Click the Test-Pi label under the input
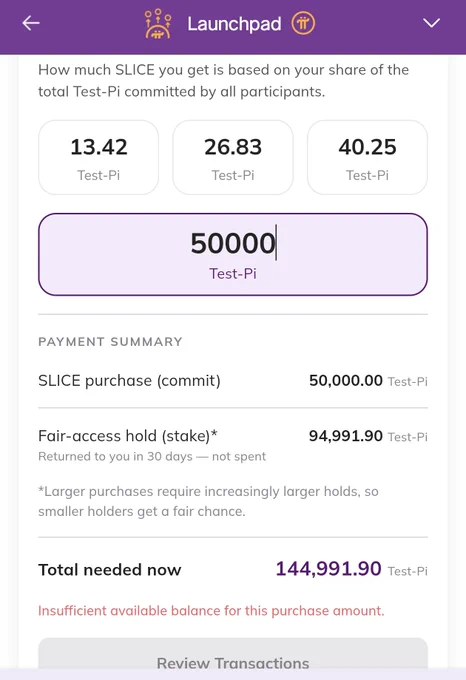Image resolution: width=466 pixels, height=680 pixels. coord(233,274)
